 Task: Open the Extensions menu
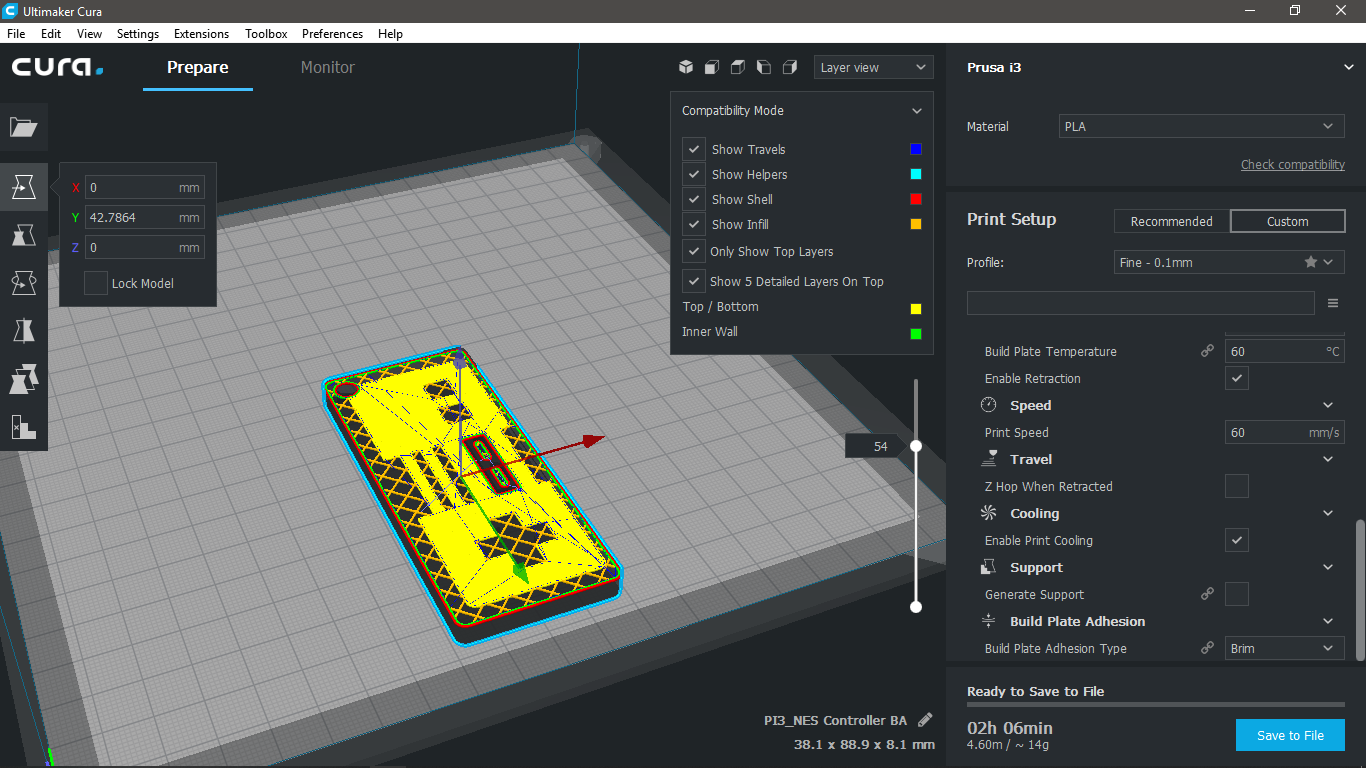click(201, 33)
